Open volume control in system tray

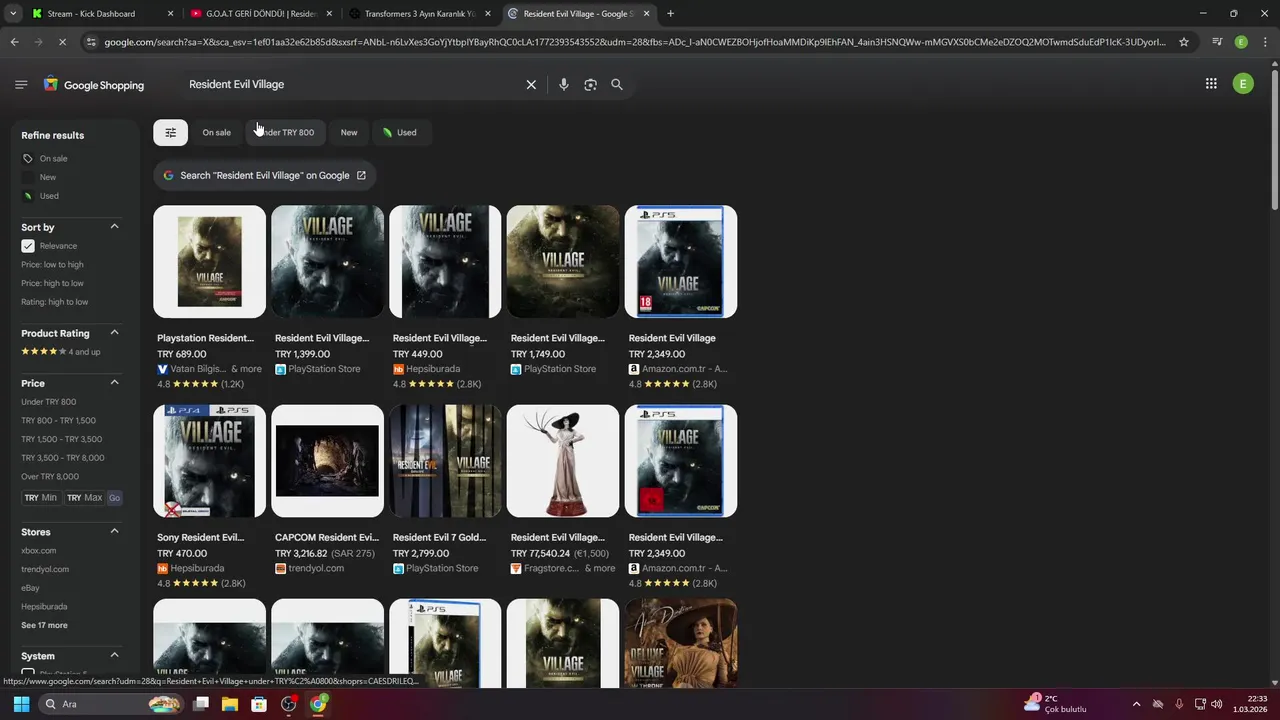tap(1216, 704)
